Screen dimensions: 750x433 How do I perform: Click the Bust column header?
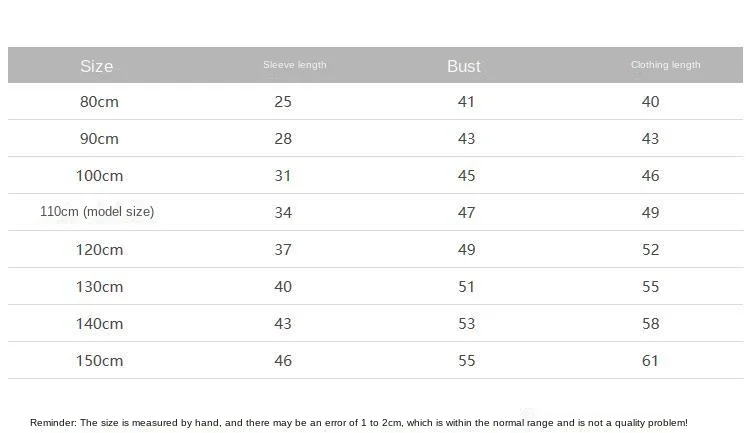click(463, 66)
